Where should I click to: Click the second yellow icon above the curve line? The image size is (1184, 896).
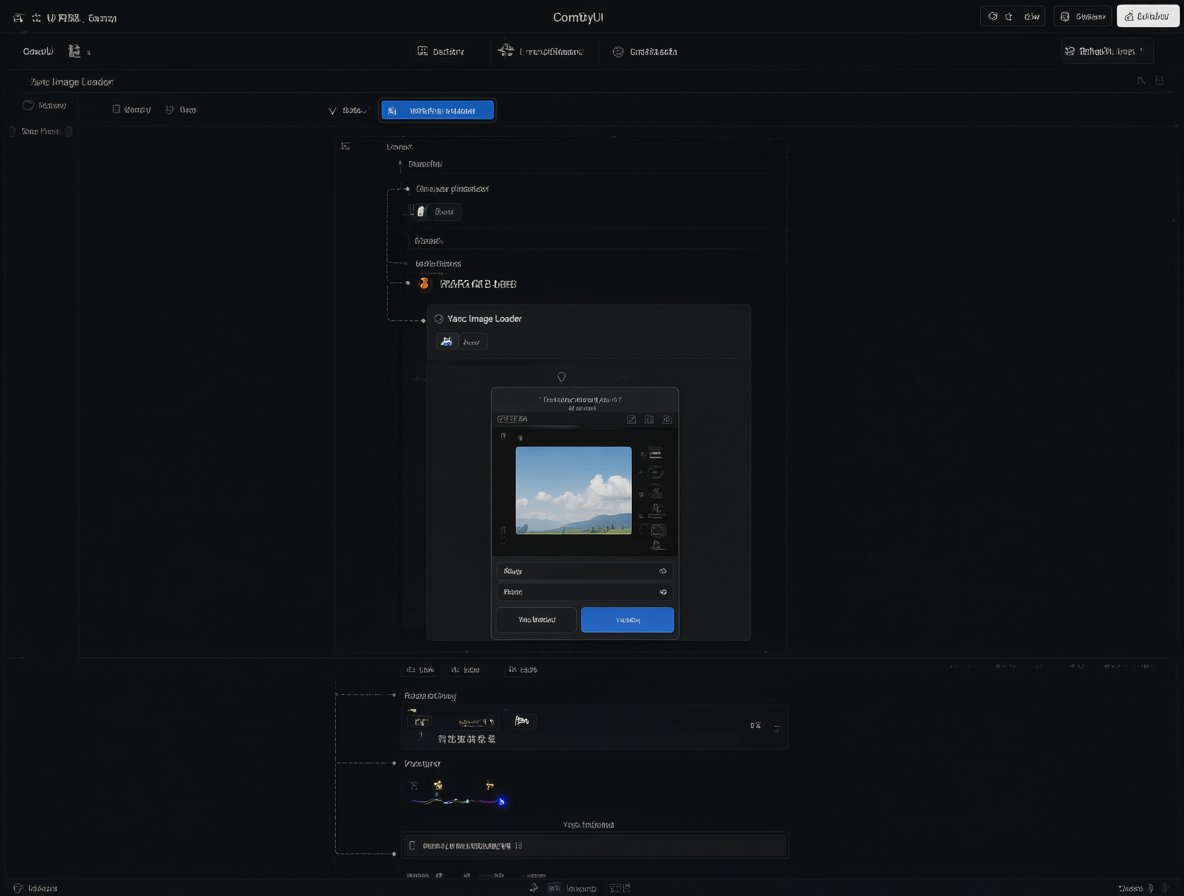[x=489, y=786]
